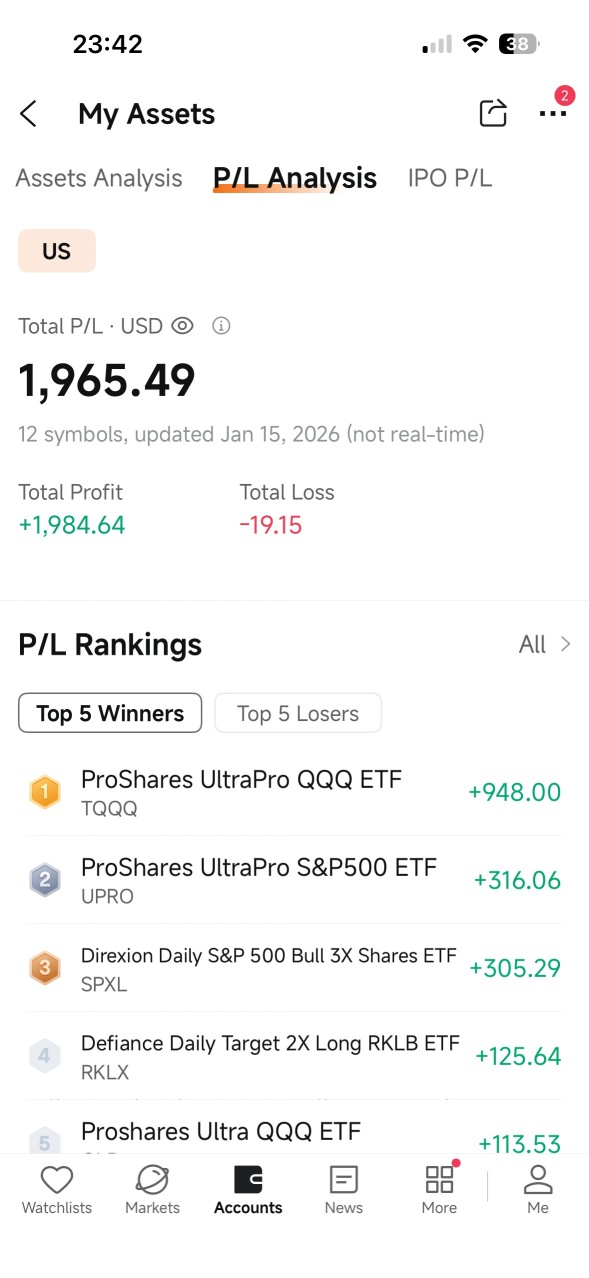Toggle the eye icon to hide Total P/L
Viewport: 589px width, 1278px height.
182,326
